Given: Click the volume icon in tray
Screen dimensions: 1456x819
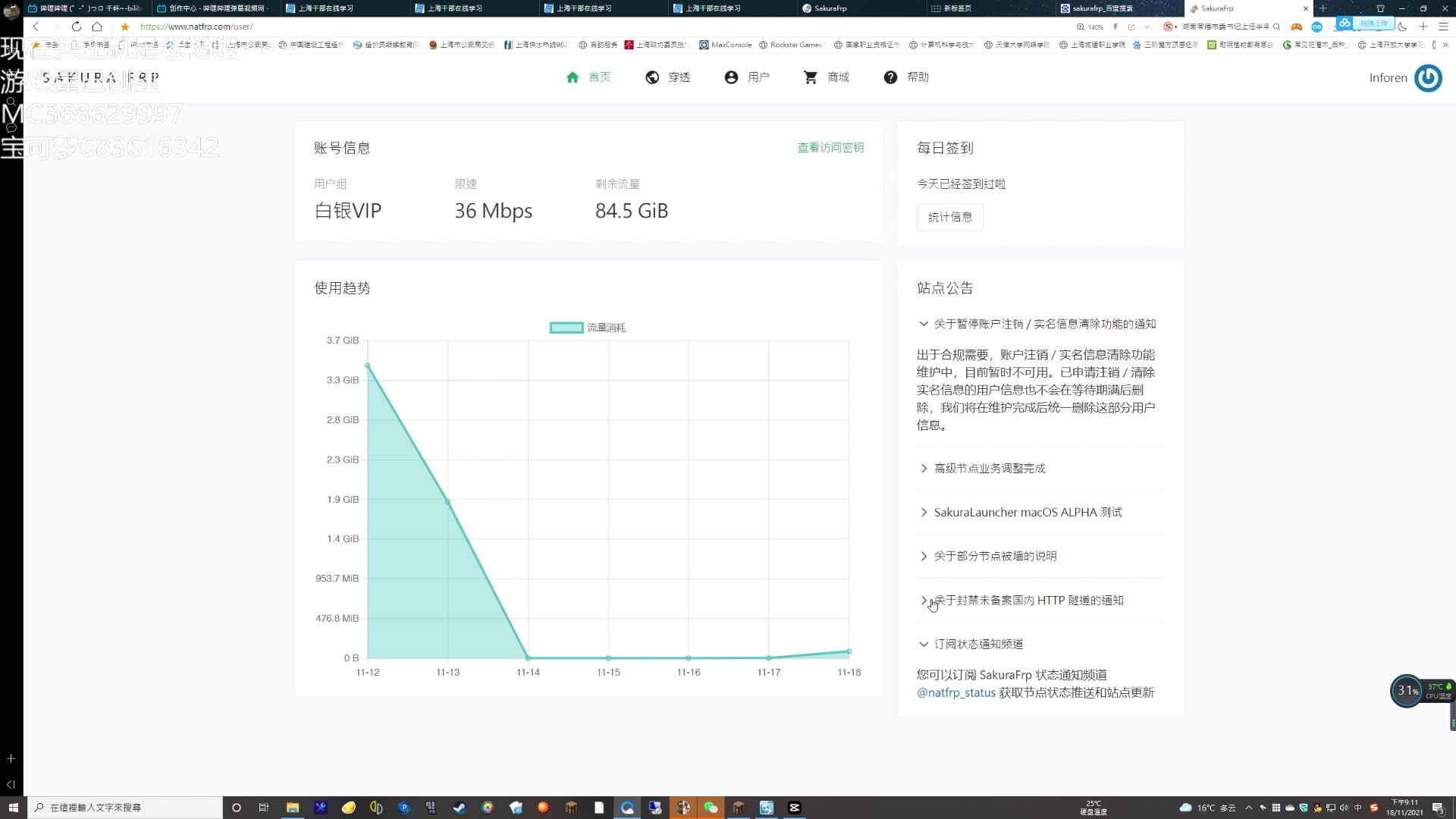Looking at the screenshot, I should (x=1345, y=808).
